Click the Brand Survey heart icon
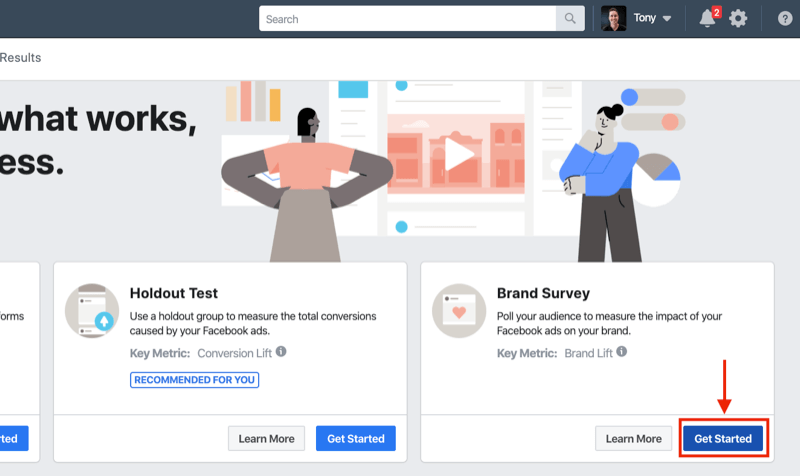Image resolution: width=800 pixels, height=476 pixels. point(459,310)
